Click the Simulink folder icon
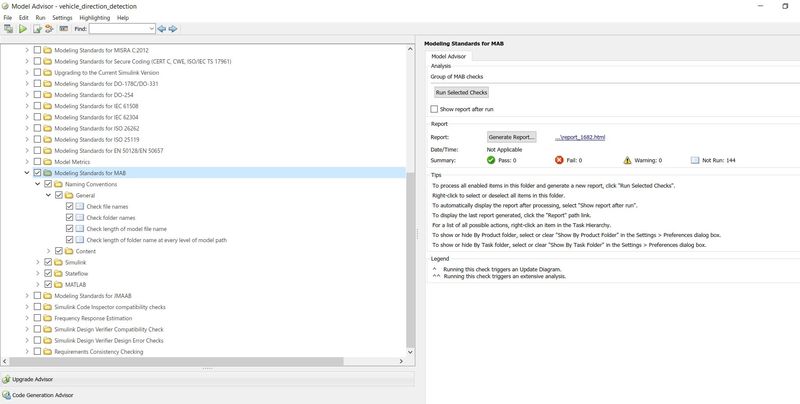This screenshot has width=800, height=404. click(x=59, y=262)
